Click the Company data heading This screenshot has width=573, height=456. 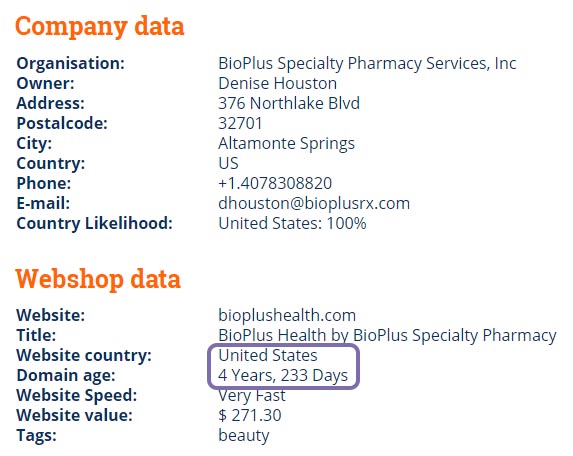click(99, 27)
